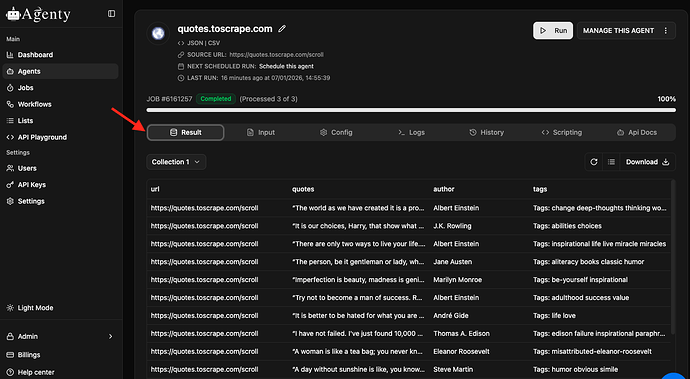Open MANAGE THIS AGENT menu

coord(626,31)
